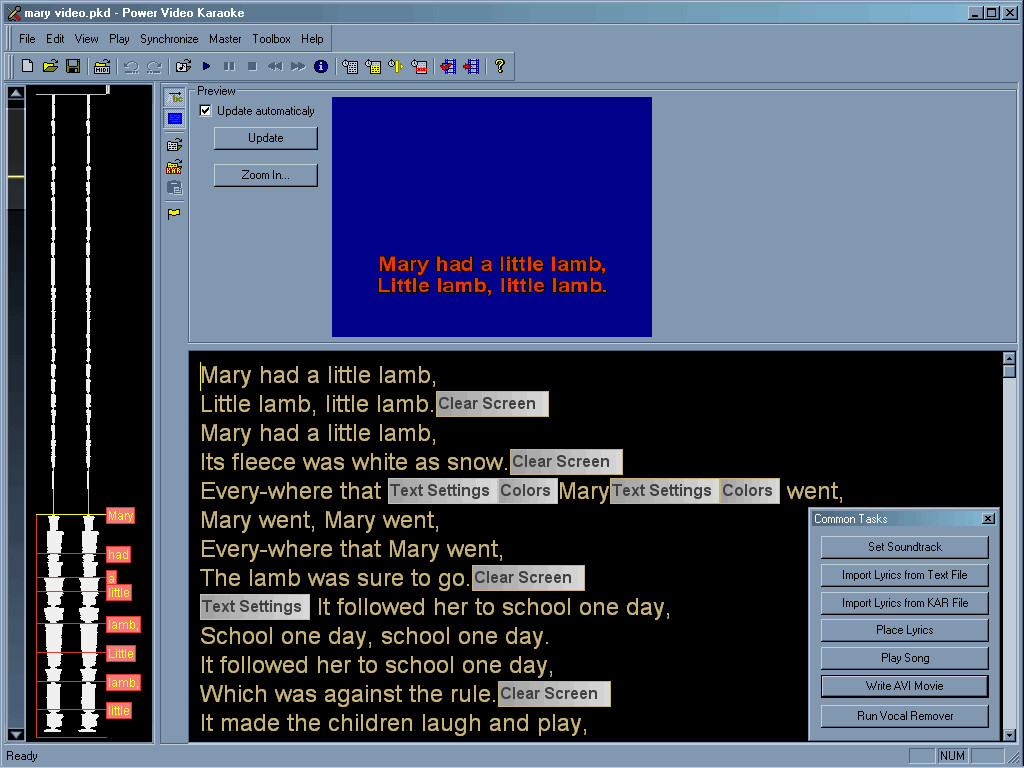Screen dimensions: 1024x768
Task: Close the Common Tasks panel
Action: (x=988, y=519)
